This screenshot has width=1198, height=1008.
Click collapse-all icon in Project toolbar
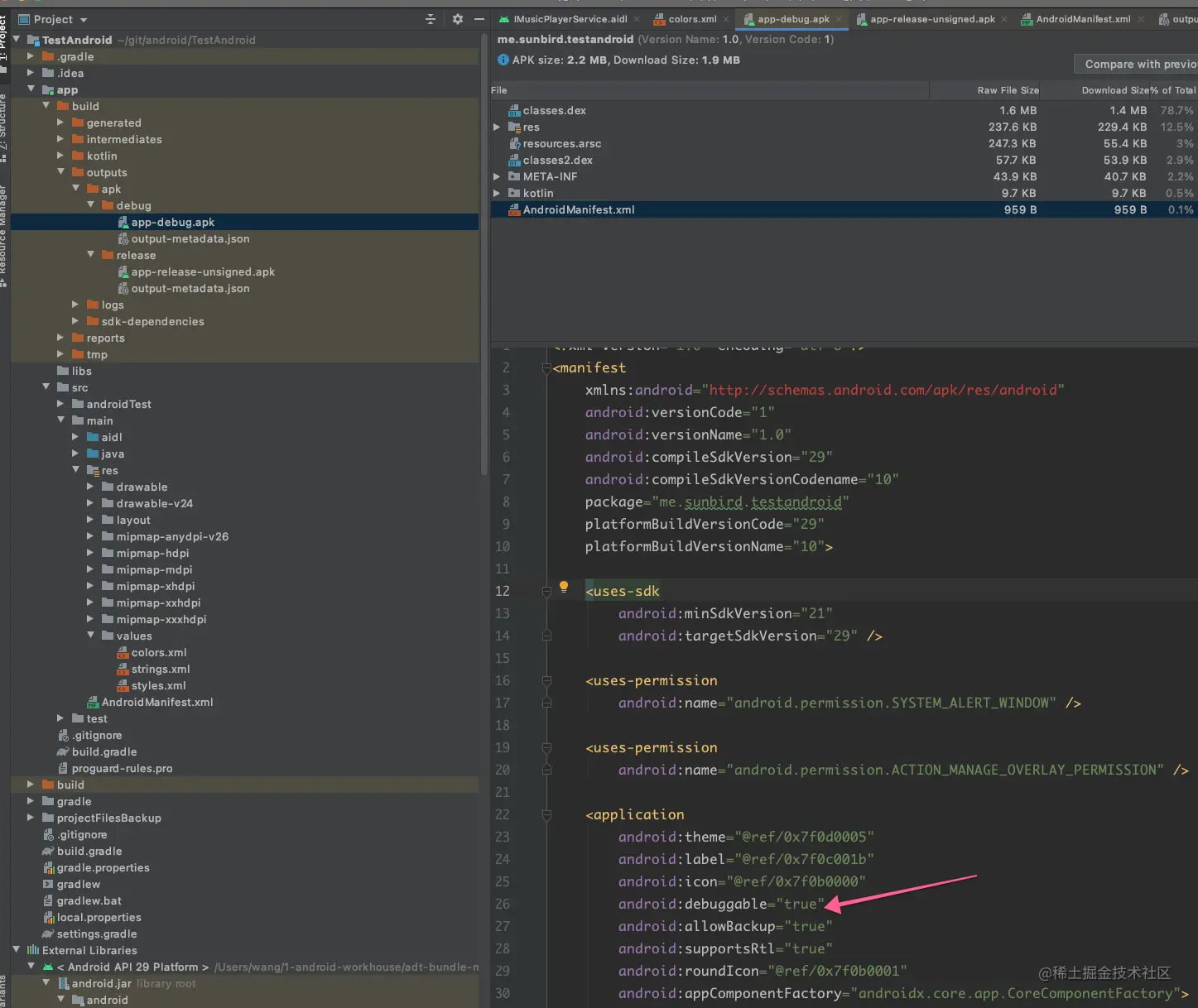pyautogui.click(x=431, y=19)
